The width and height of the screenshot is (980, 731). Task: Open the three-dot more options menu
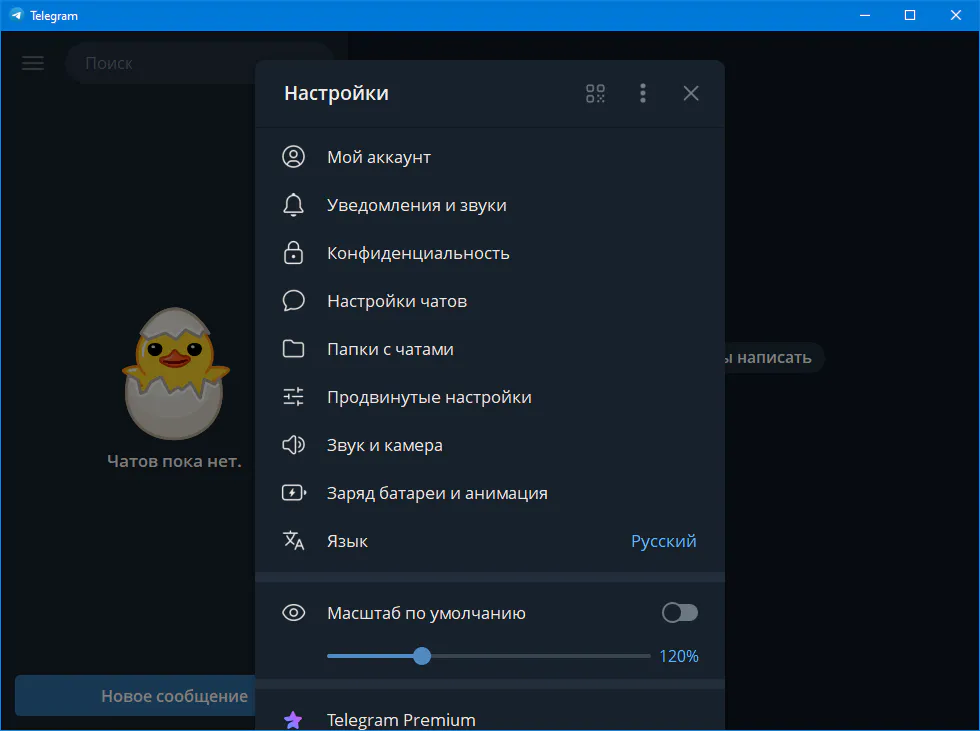(642, 94)
